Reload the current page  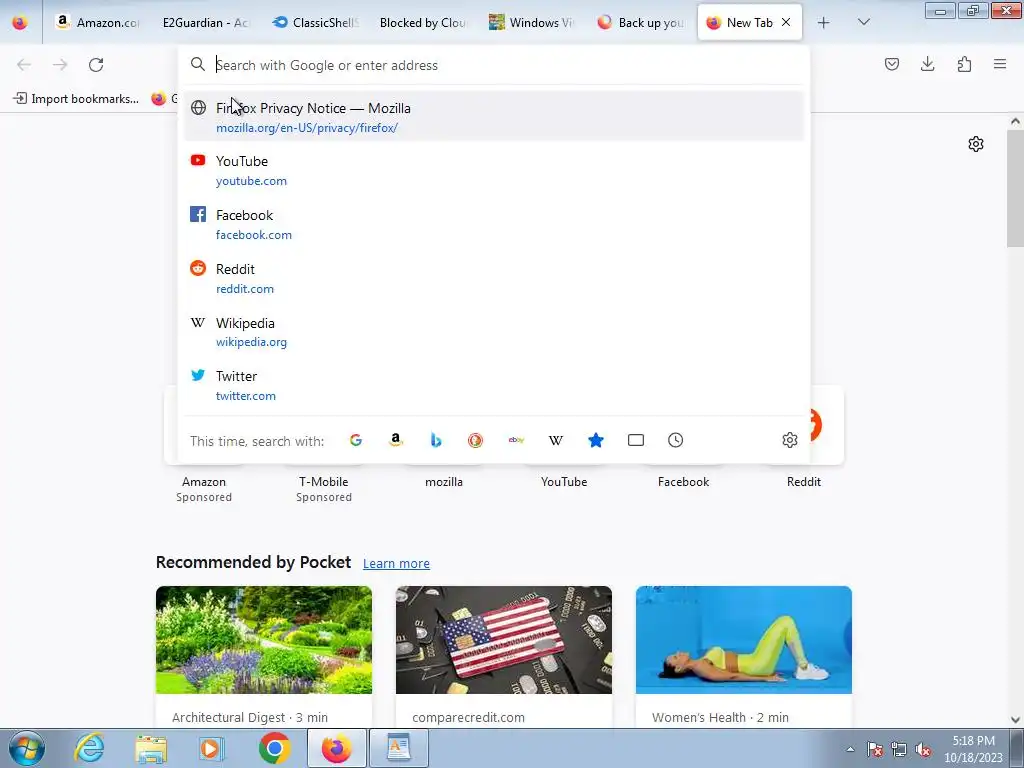pos(96,65)
